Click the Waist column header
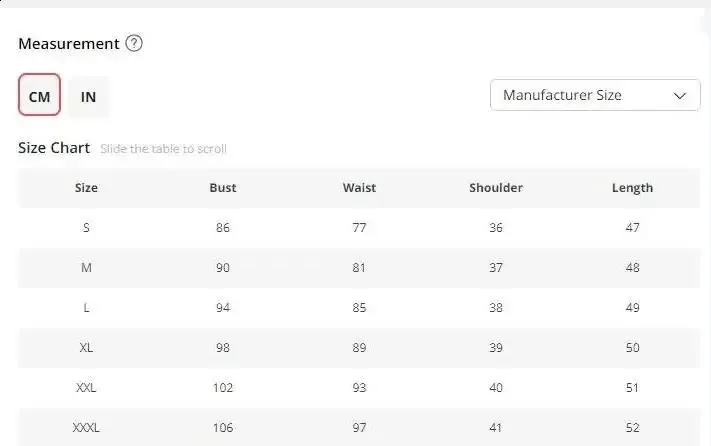 click(x=359, y=188)
